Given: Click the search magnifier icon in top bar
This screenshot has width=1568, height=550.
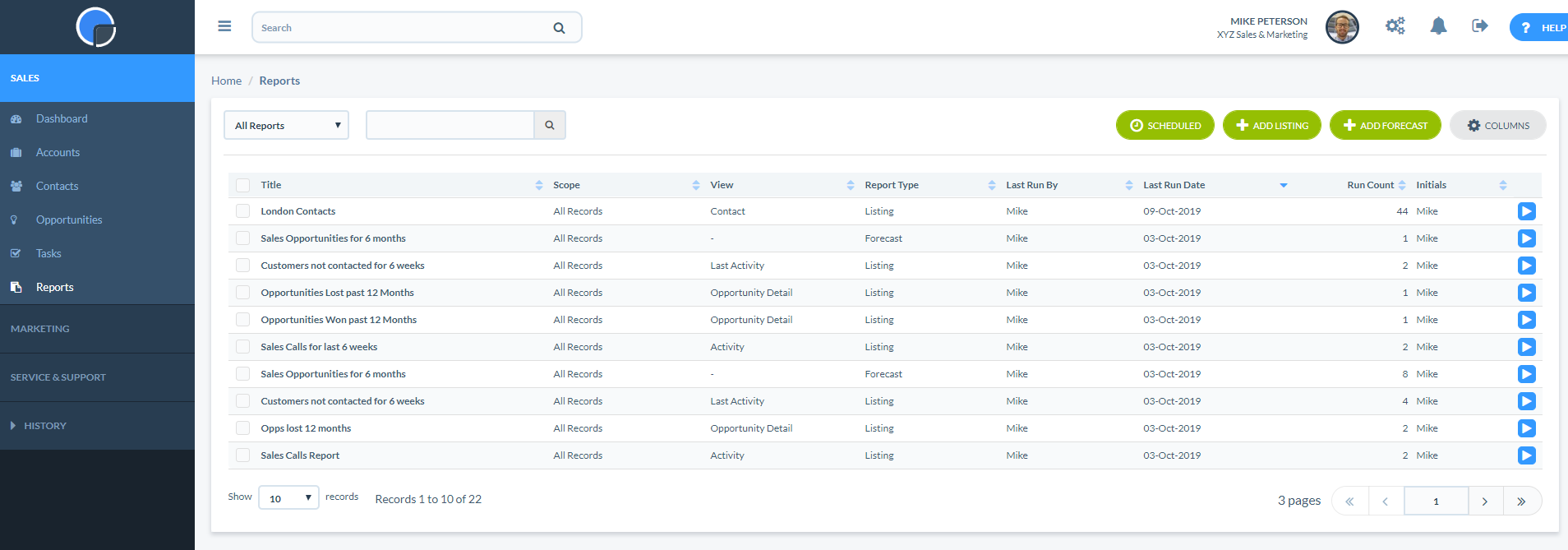Looking at the screenshot, I should pos(559,28).
